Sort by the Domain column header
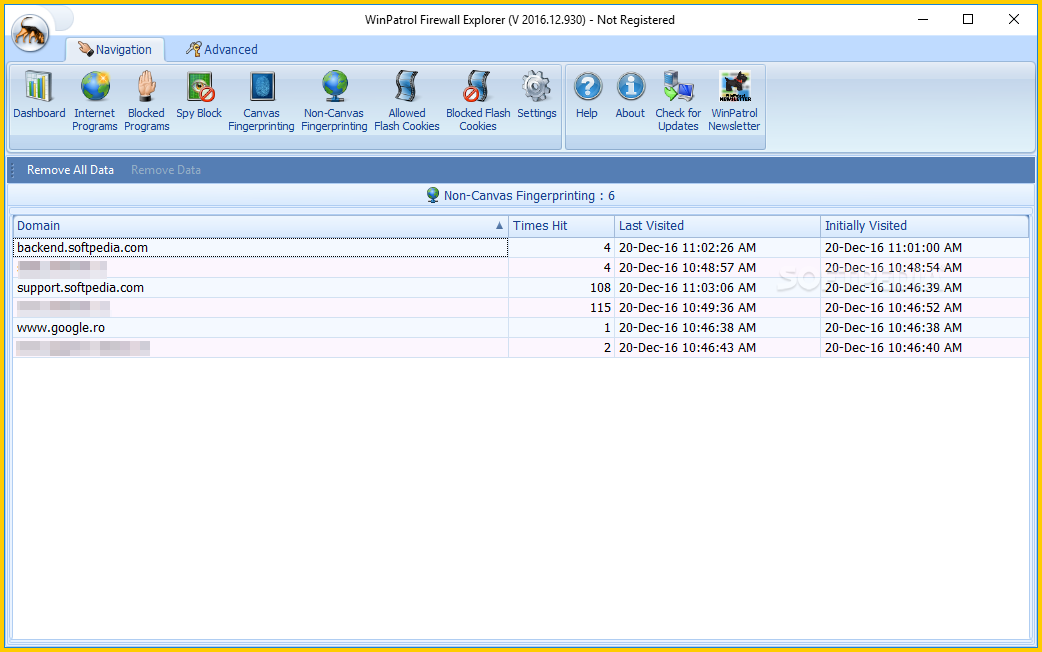The height and width of the screenshot is (652, 1042). (x=260, y=226)
